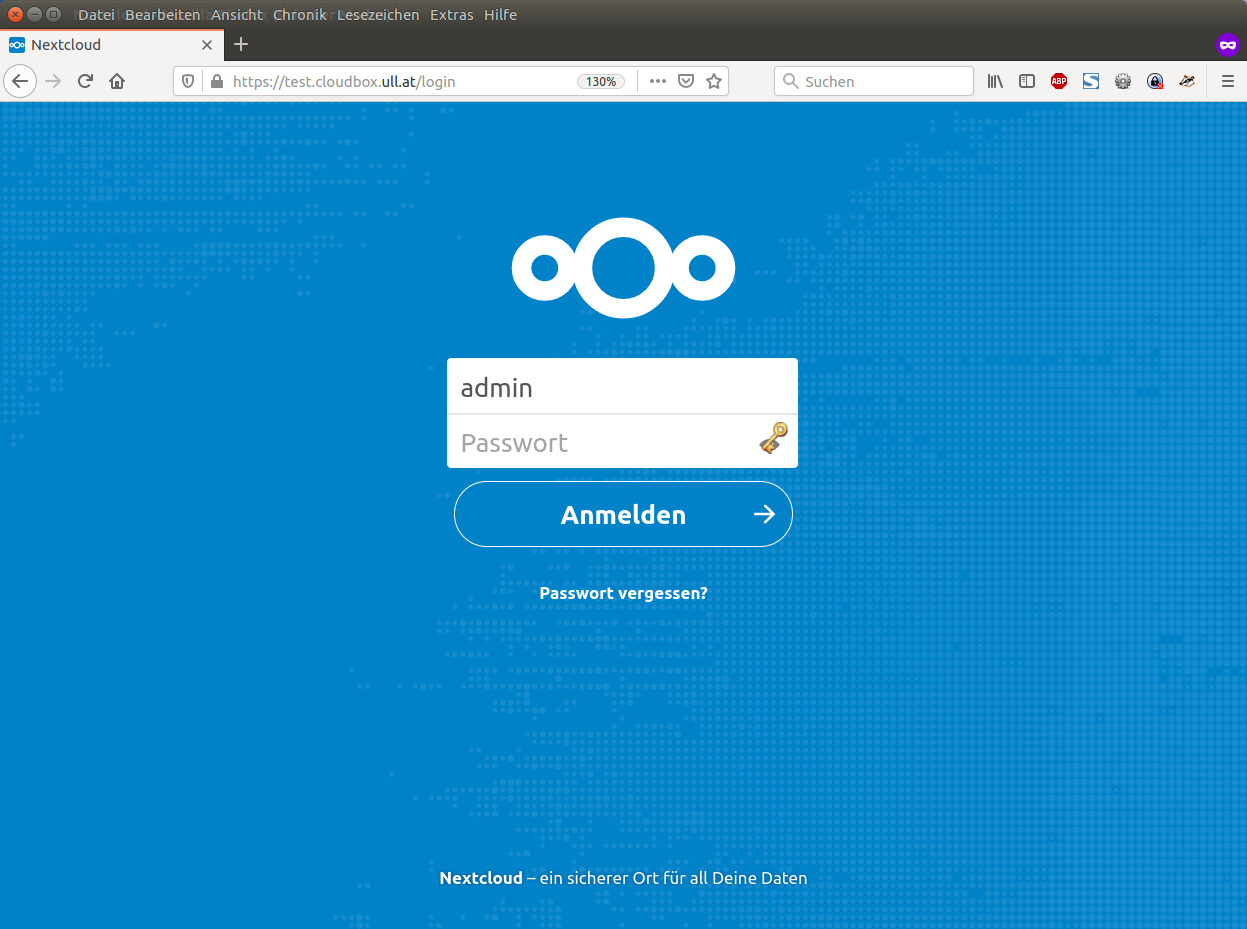Image resolution: width=1247 pixels, height=929 pixels.
Task: Go to the browser home page
Action: (117, 82)
